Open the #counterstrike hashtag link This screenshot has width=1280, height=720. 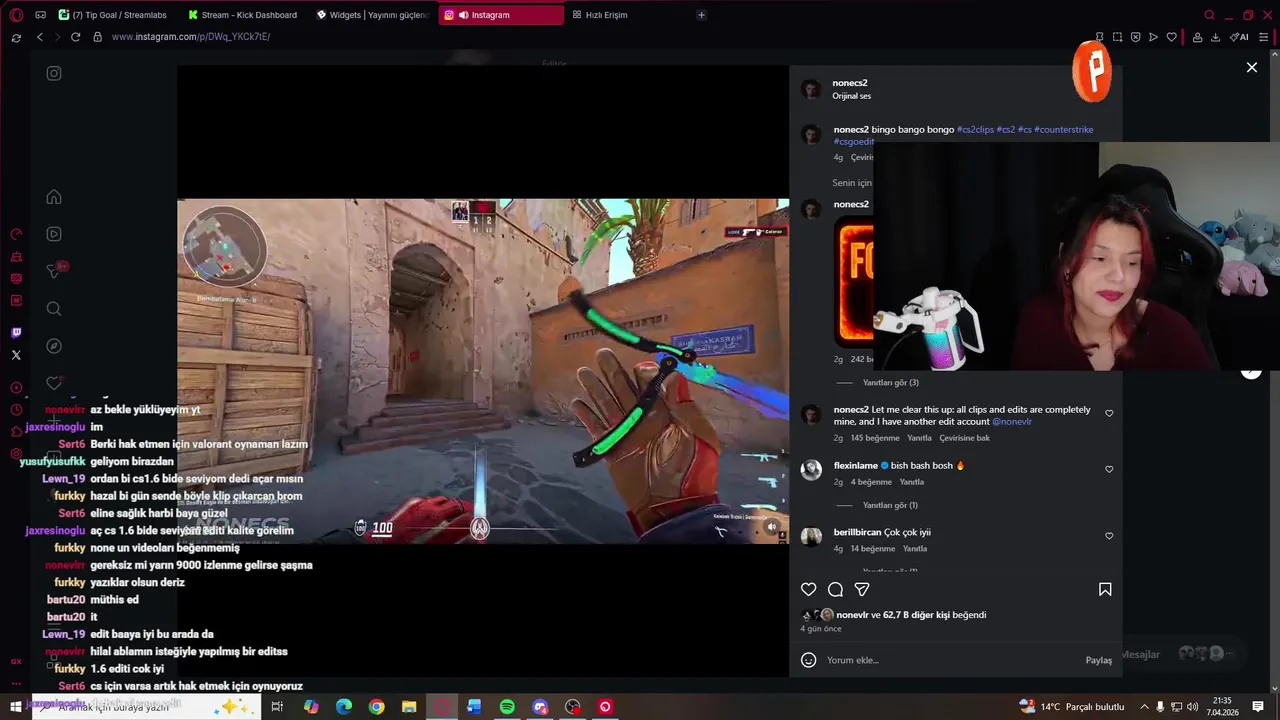pyautogui.click(x=1064, y=130)
